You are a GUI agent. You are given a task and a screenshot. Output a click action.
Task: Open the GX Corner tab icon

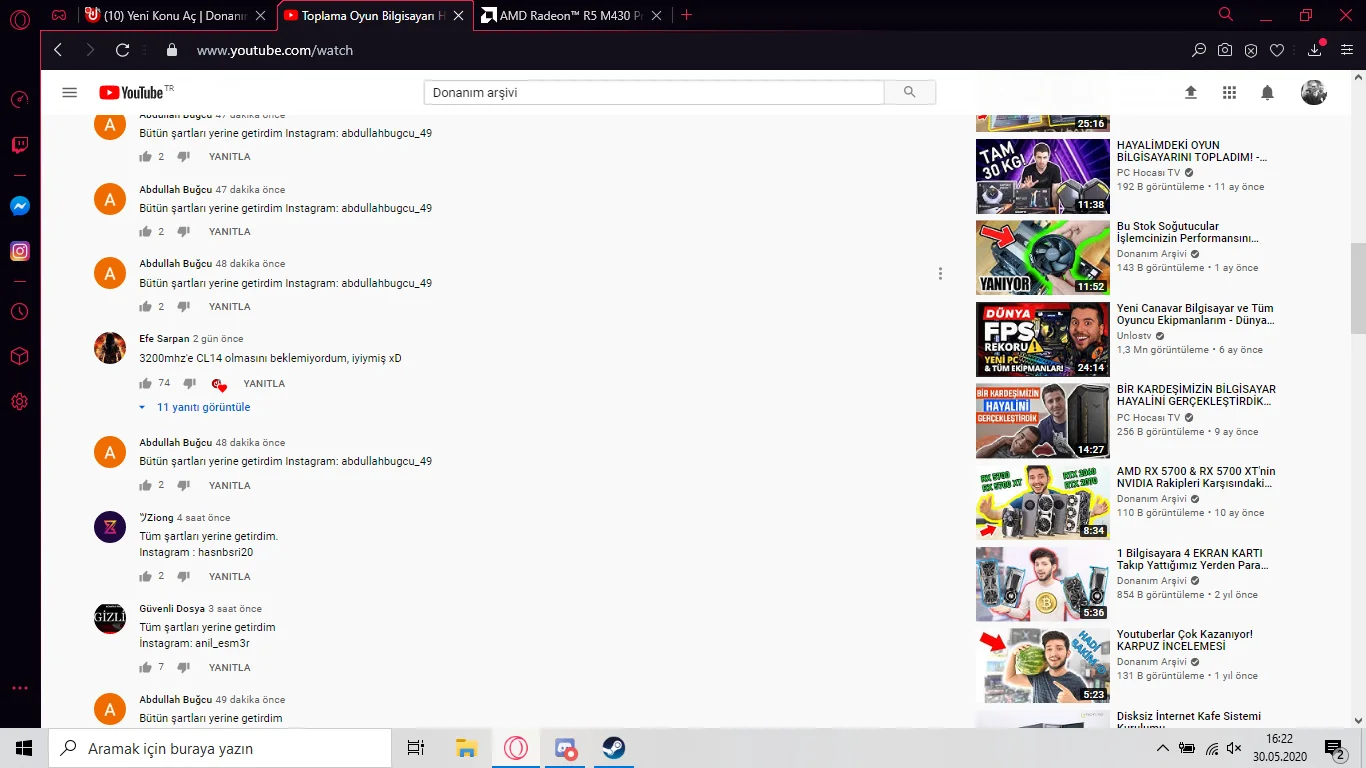(59, 15)
